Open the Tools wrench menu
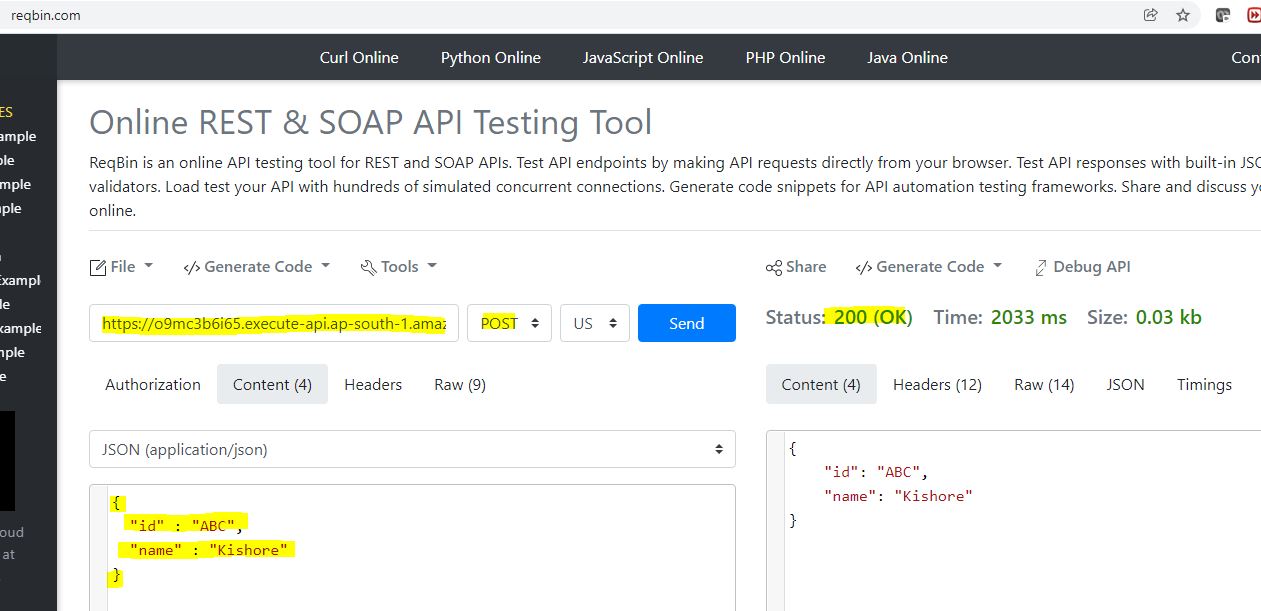 click(x=399, y=266)
